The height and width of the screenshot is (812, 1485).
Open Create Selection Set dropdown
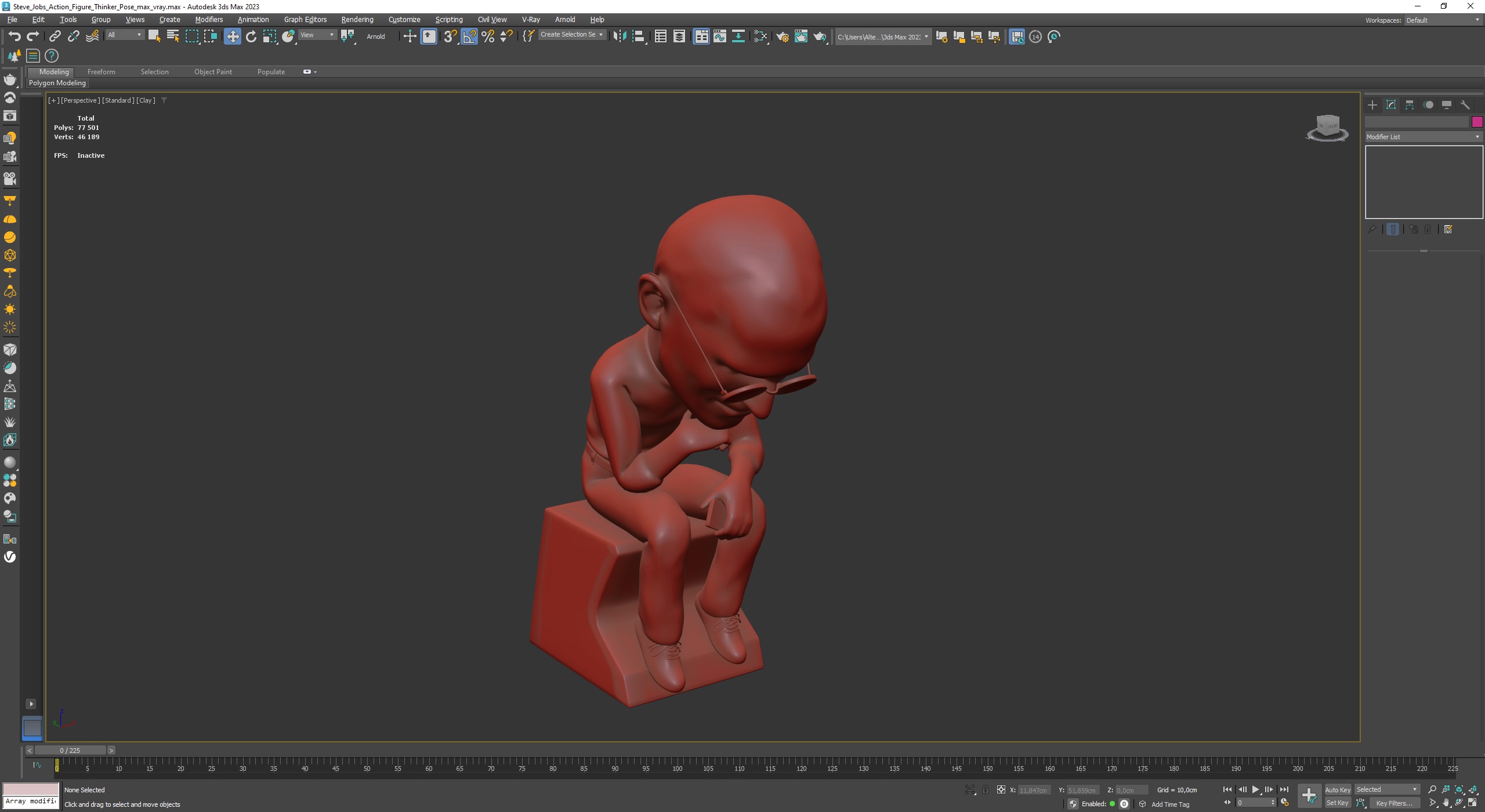tap(571, 35)
